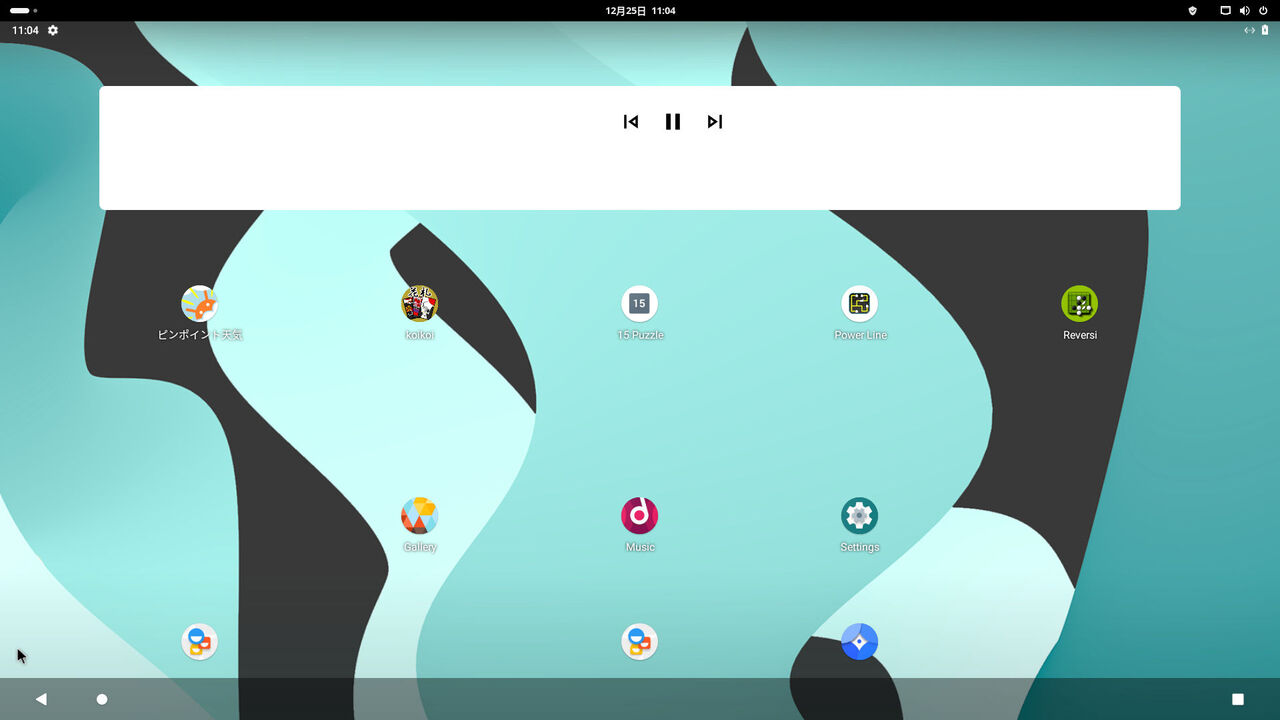Tap the Back navigation arrow
1280x720 pixels.
pyautogui.click(x=40, y=698)
